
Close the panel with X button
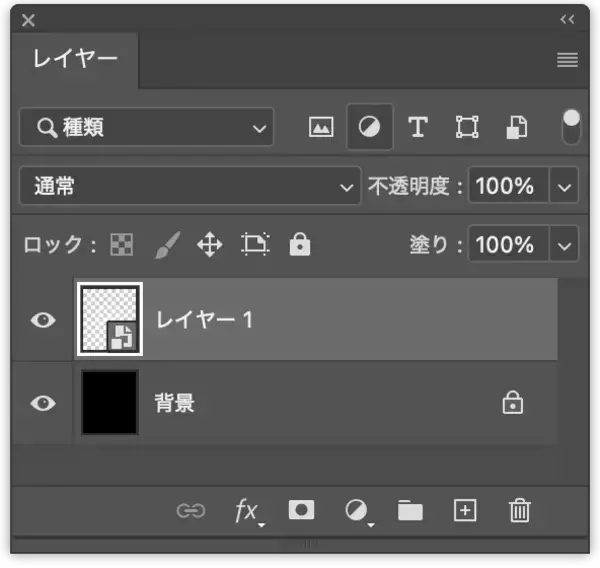(x=28, y=20)
